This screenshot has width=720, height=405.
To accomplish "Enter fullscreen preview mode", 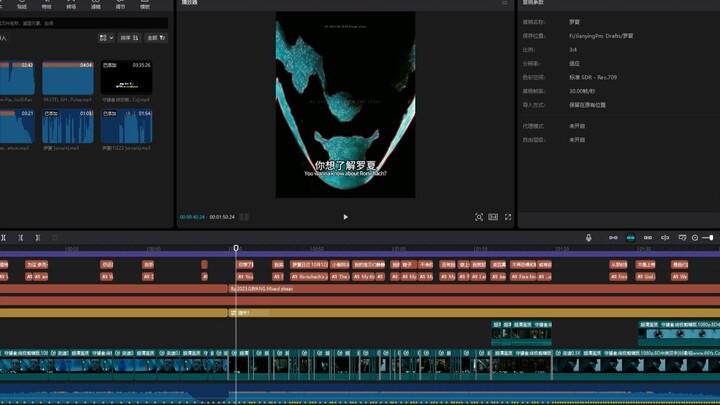I will tap(508, 217).
